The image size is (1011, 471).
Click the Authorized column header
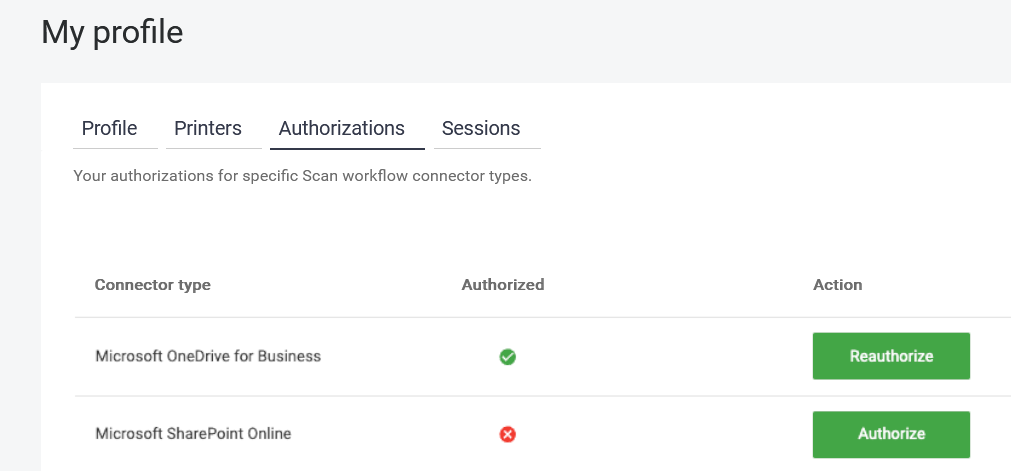(503, 285)
